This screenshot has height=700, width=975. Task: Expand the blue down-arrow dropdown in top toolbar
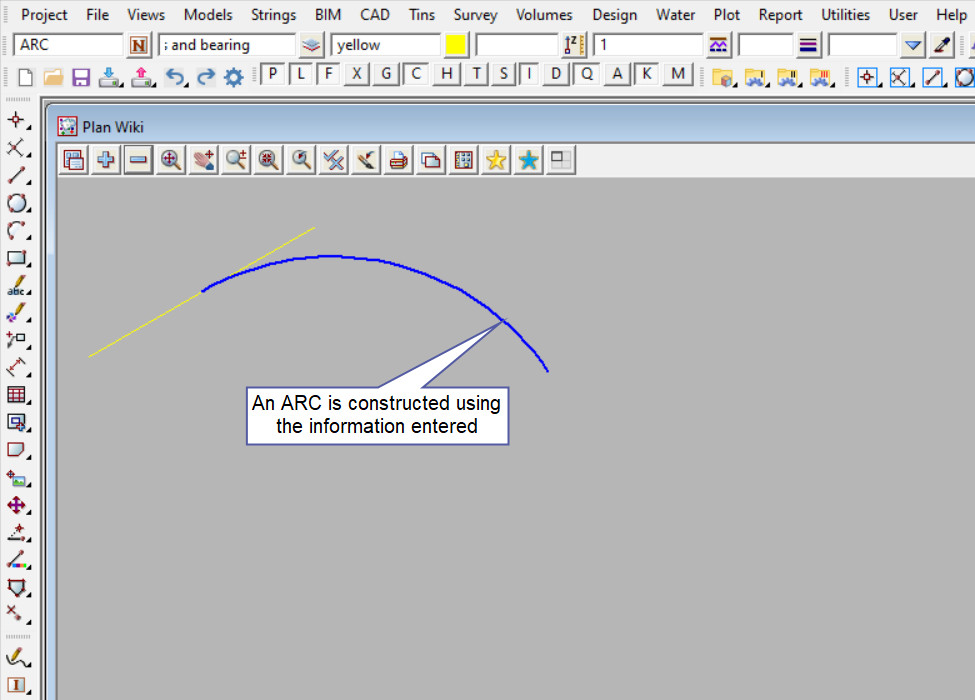pyautogui.click(x=912, y=45)
